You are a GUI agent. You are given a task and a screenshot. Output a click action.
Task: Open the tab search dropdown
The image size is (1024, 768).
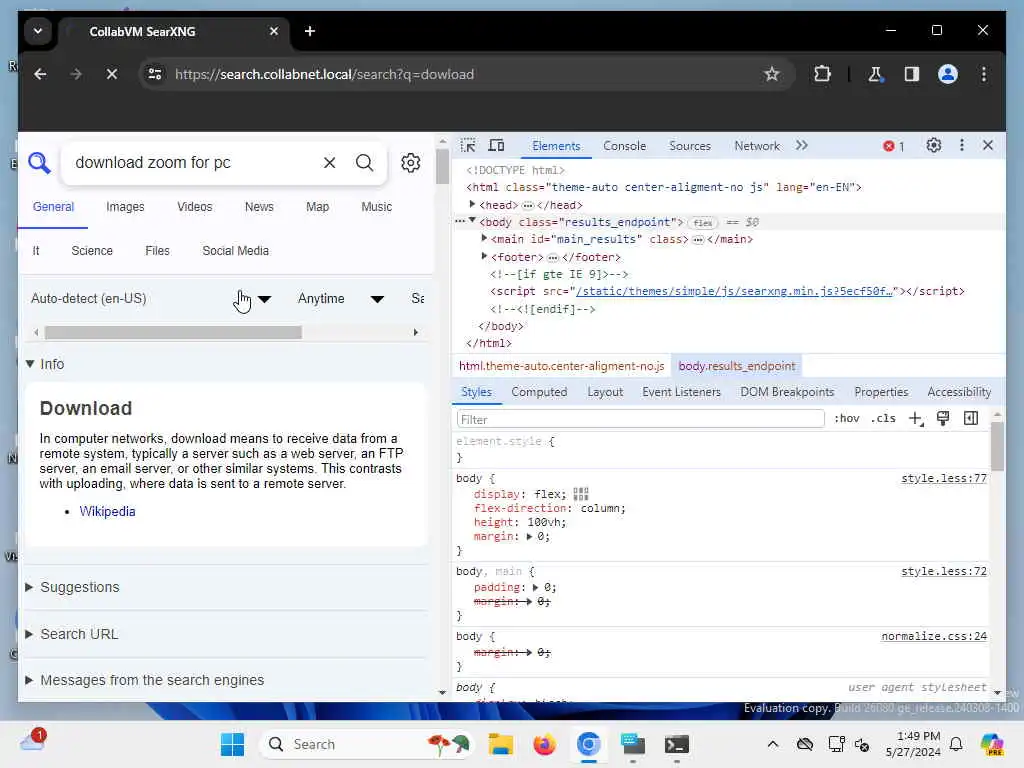click(38, 31)
